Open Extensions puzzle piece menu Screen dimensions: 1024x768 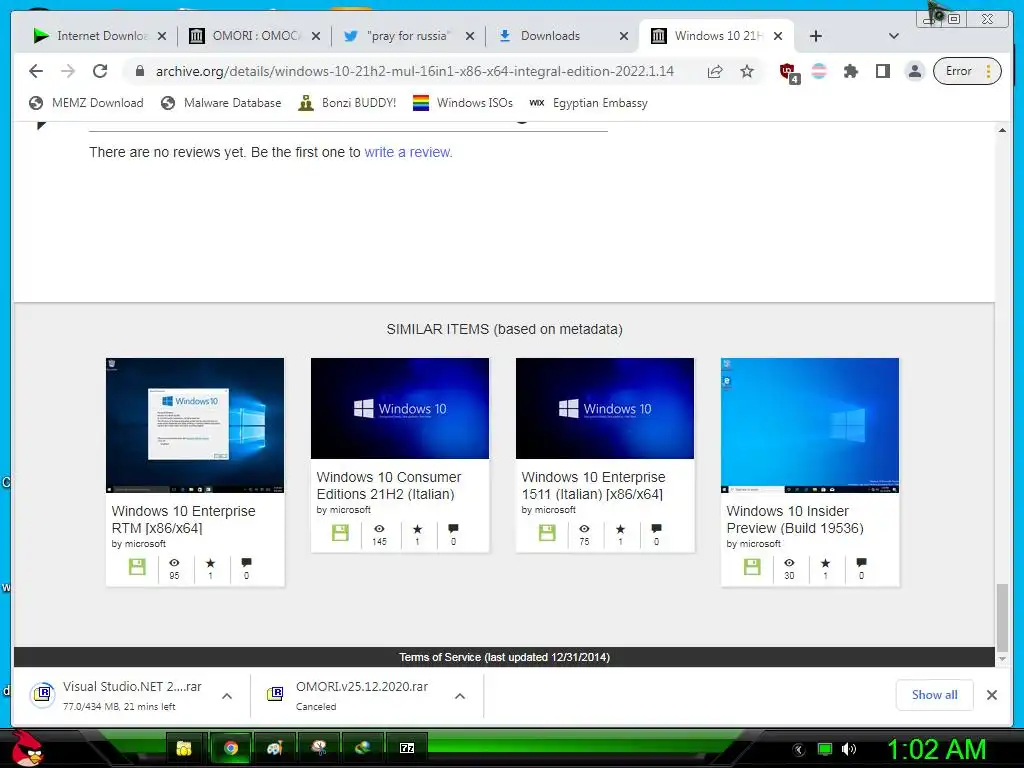pyautogui.click(x=850, y=71)
